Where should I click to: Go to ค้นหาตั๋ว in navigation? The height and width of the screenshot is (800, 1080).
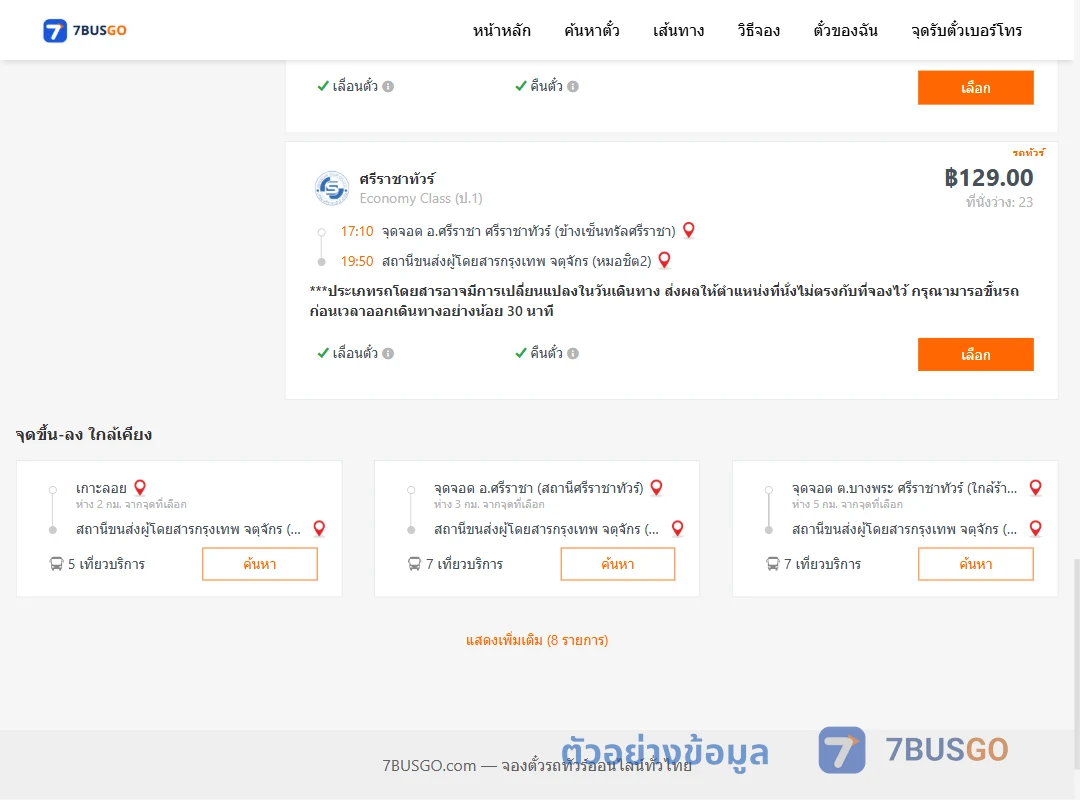pyautogui.click(x=592, y=31)
